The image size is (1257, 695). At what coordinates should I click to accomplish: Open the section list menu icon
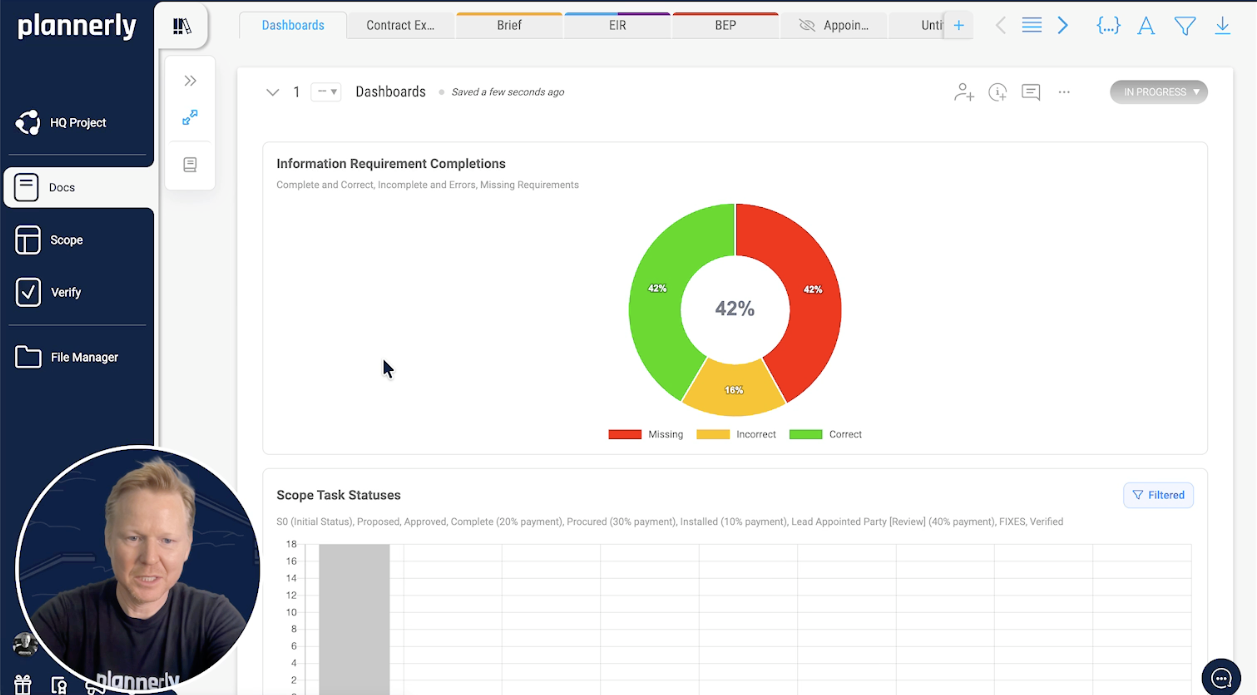pyautogui.click(x=1032, y=26)
